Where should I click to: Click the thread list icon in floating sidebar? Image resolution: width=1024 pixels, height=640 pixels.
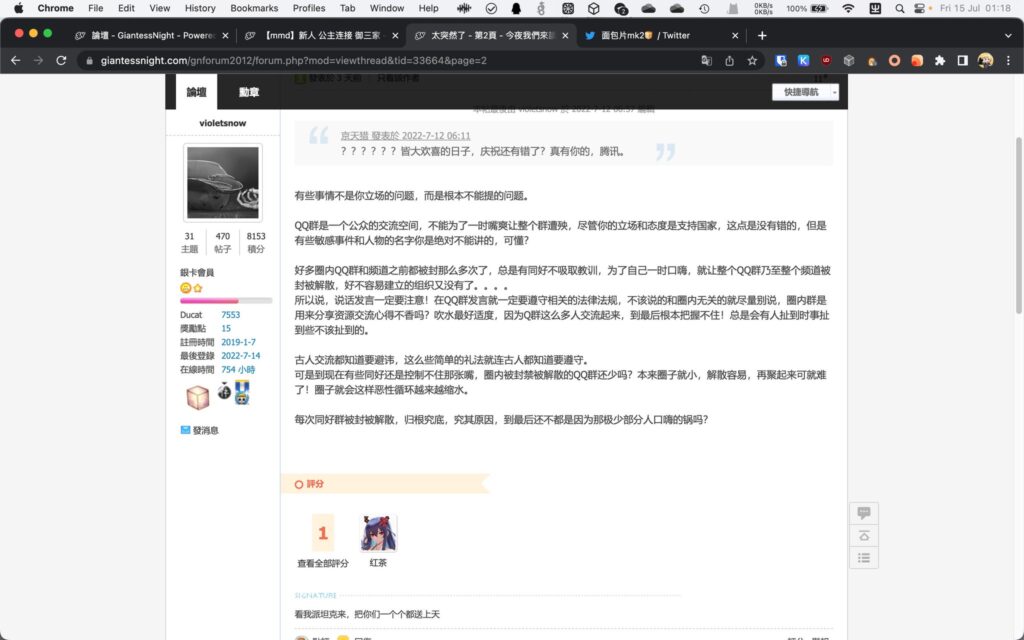click(863, 558)
